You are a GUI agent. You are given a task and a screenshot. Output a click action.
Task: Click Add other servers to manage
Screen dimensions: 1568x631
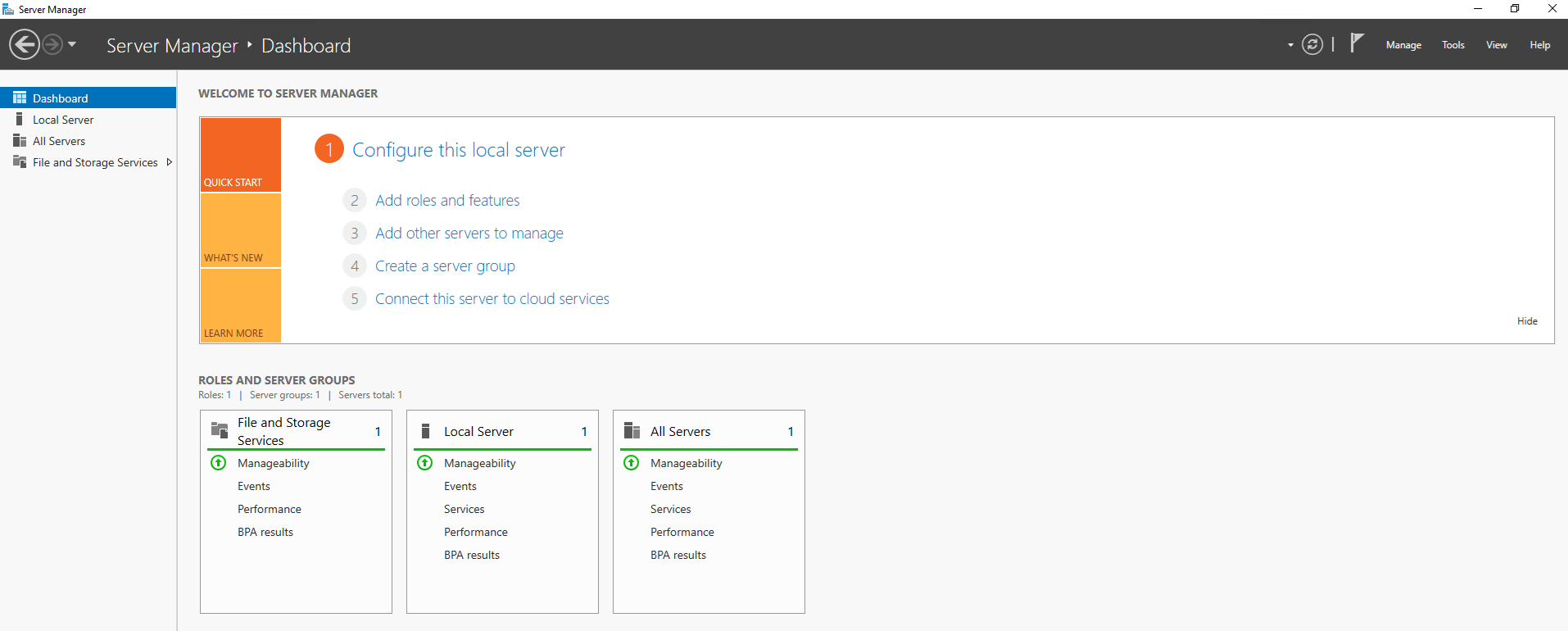469,234
